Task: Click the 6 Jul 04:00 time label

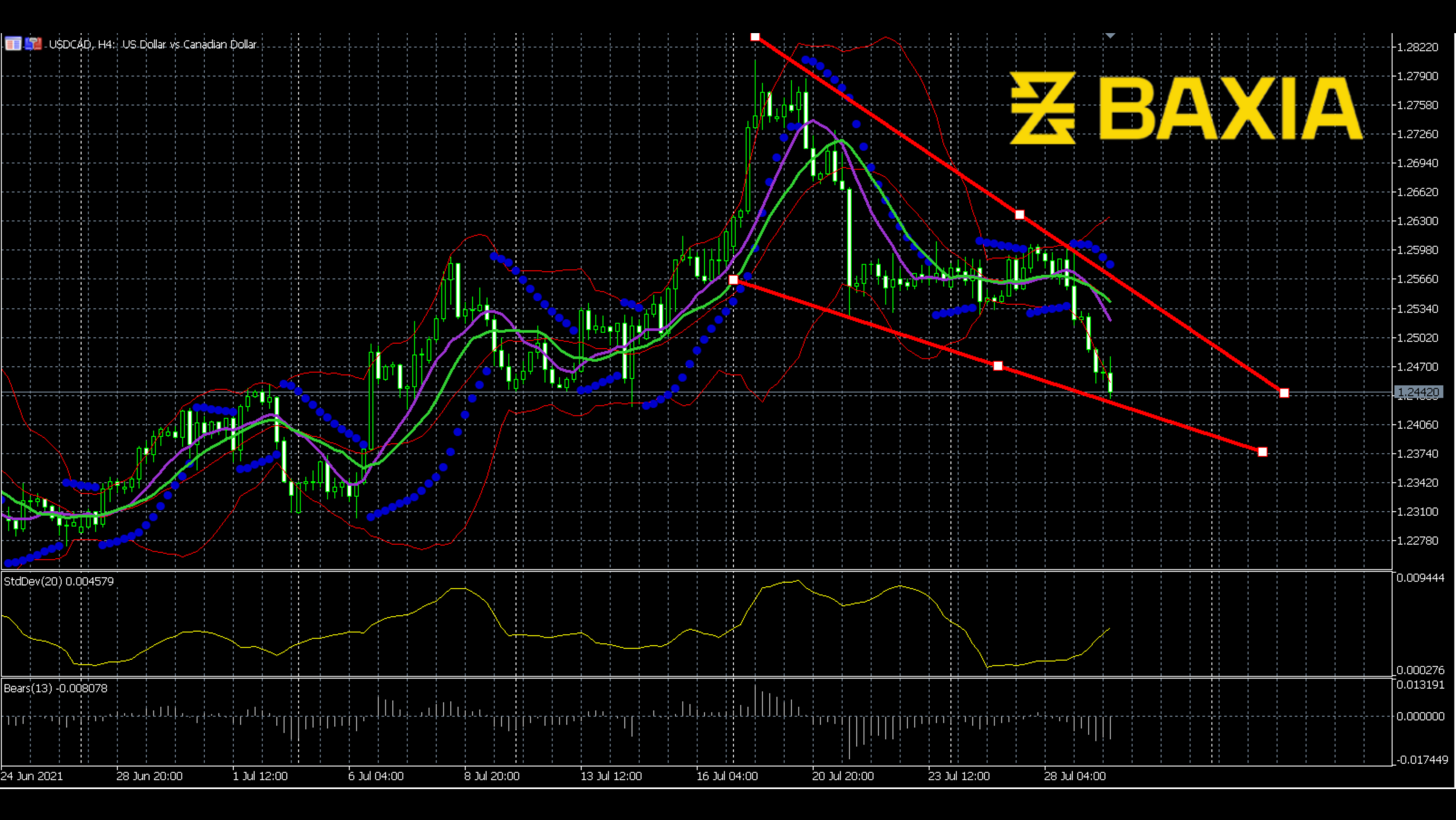Action: (376, 777)
